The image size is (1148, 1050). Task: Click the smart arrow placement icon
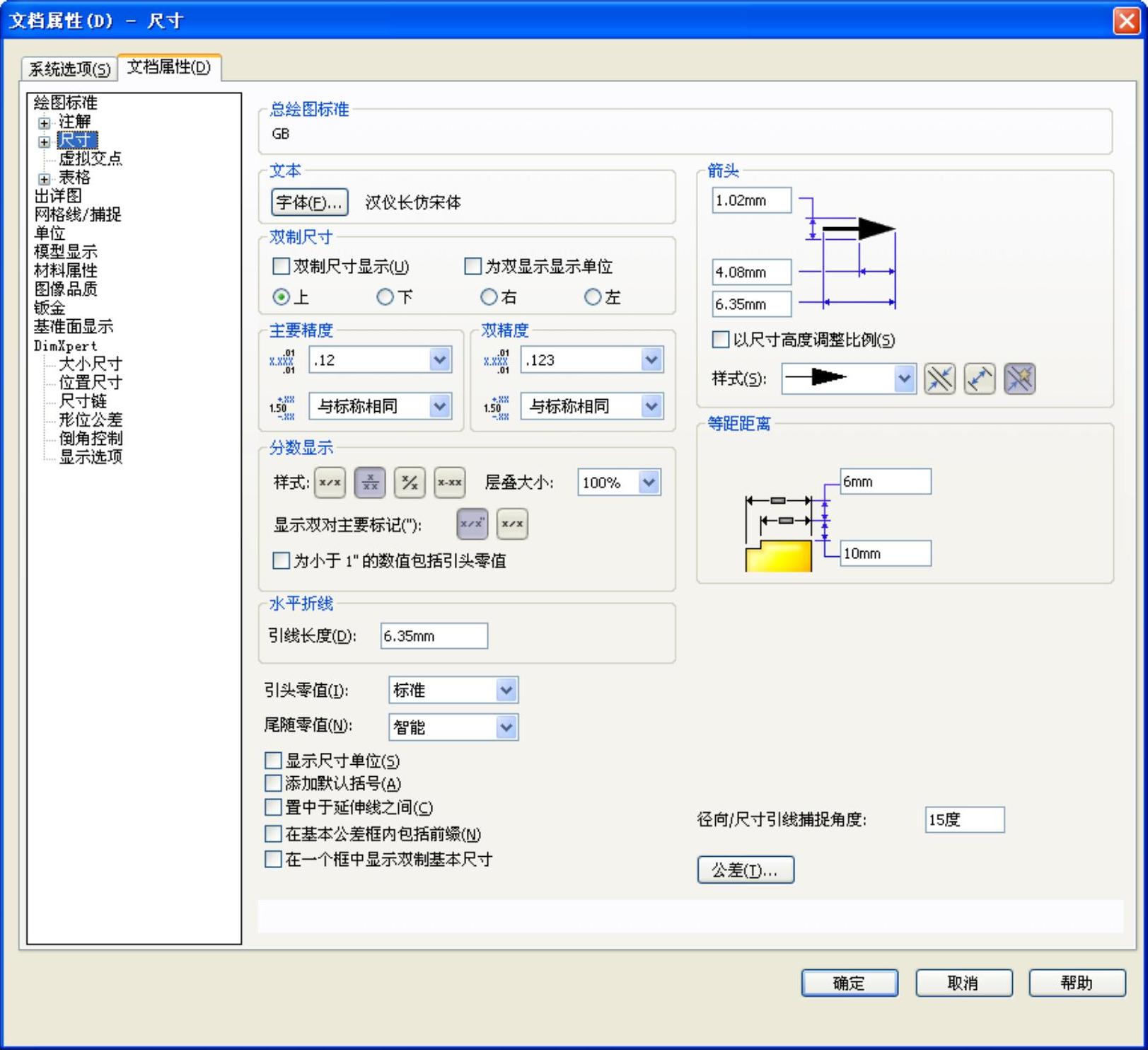pyautogui.click(x=1019, y=379)
